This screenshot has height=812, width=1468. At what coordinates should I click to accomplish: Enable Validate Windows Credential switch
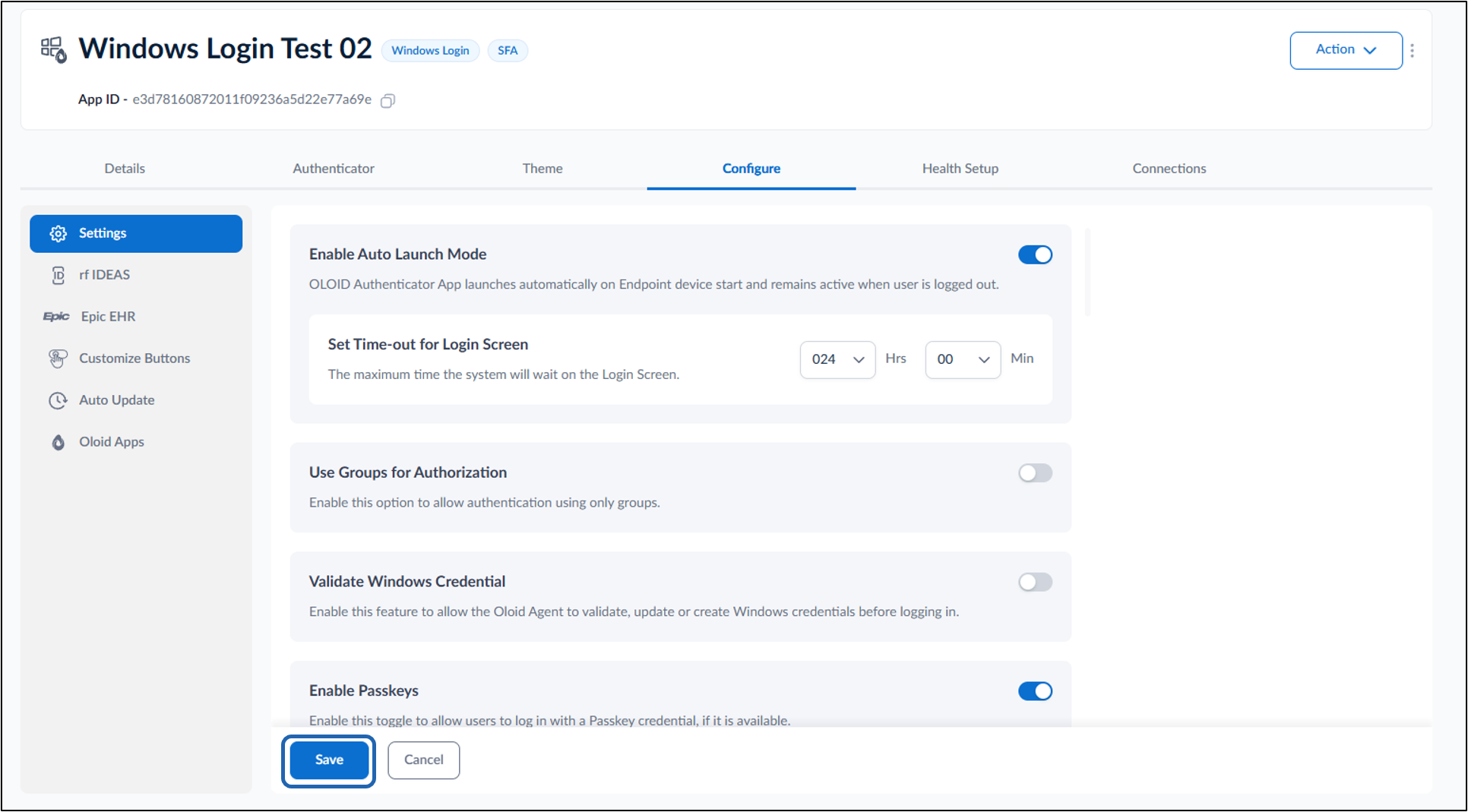[x=1035, y=583]
